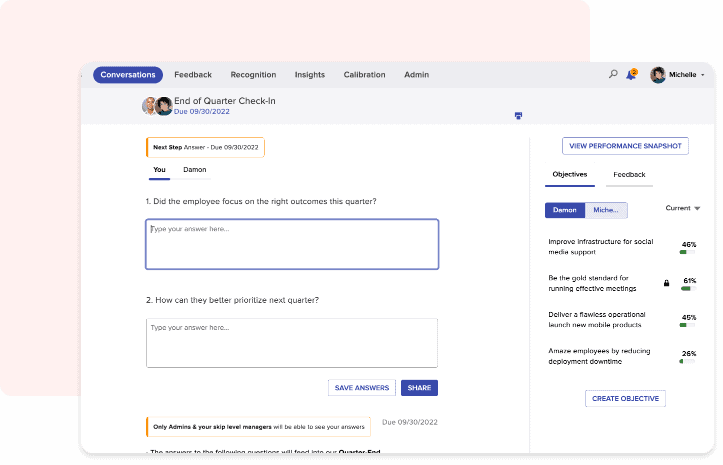This screenshot has width=723, height=465.
Task: Go to the Feedback nav item
Action: click(193, 75)
